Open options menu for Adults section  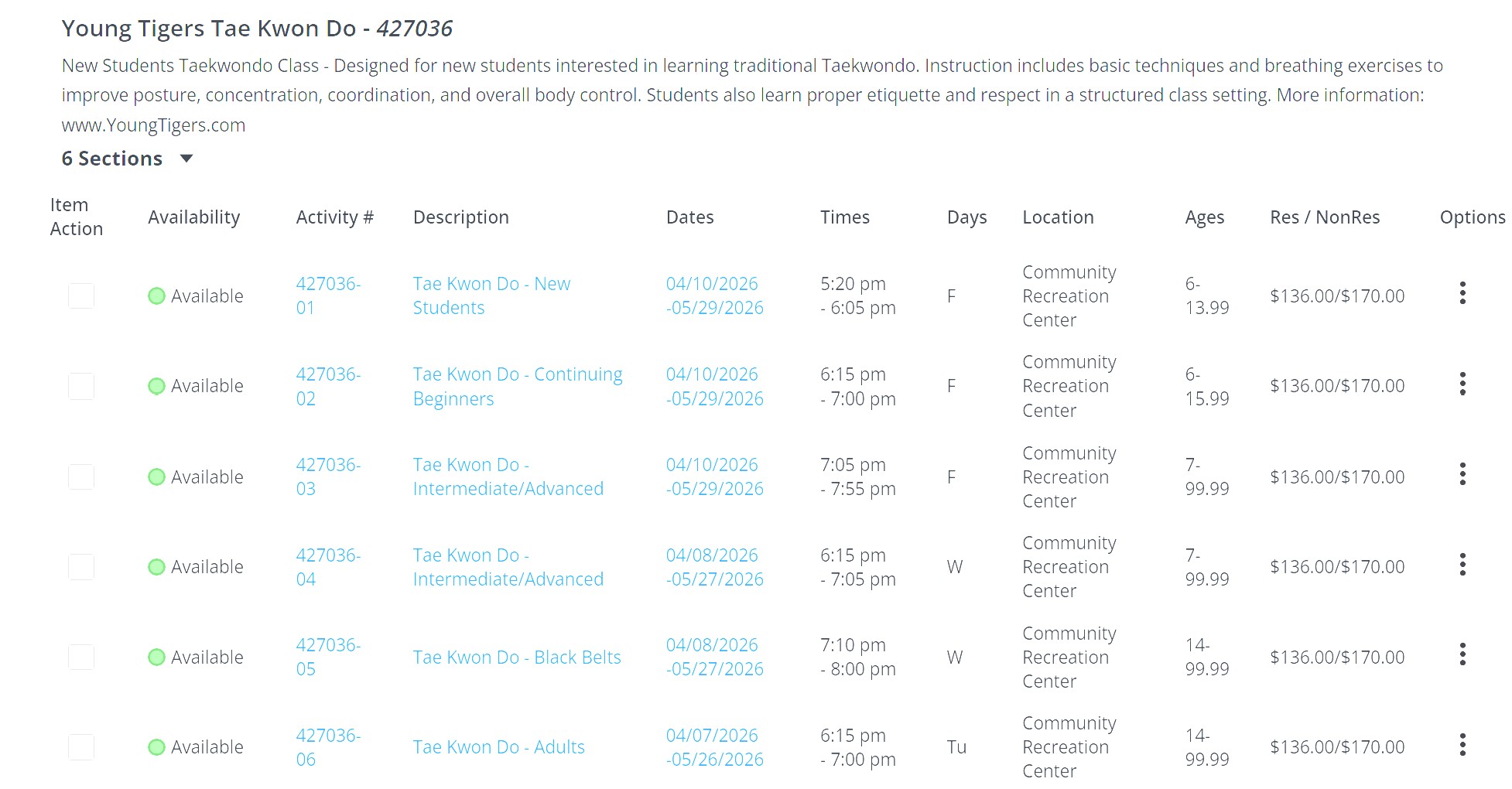coord(1462,745)
